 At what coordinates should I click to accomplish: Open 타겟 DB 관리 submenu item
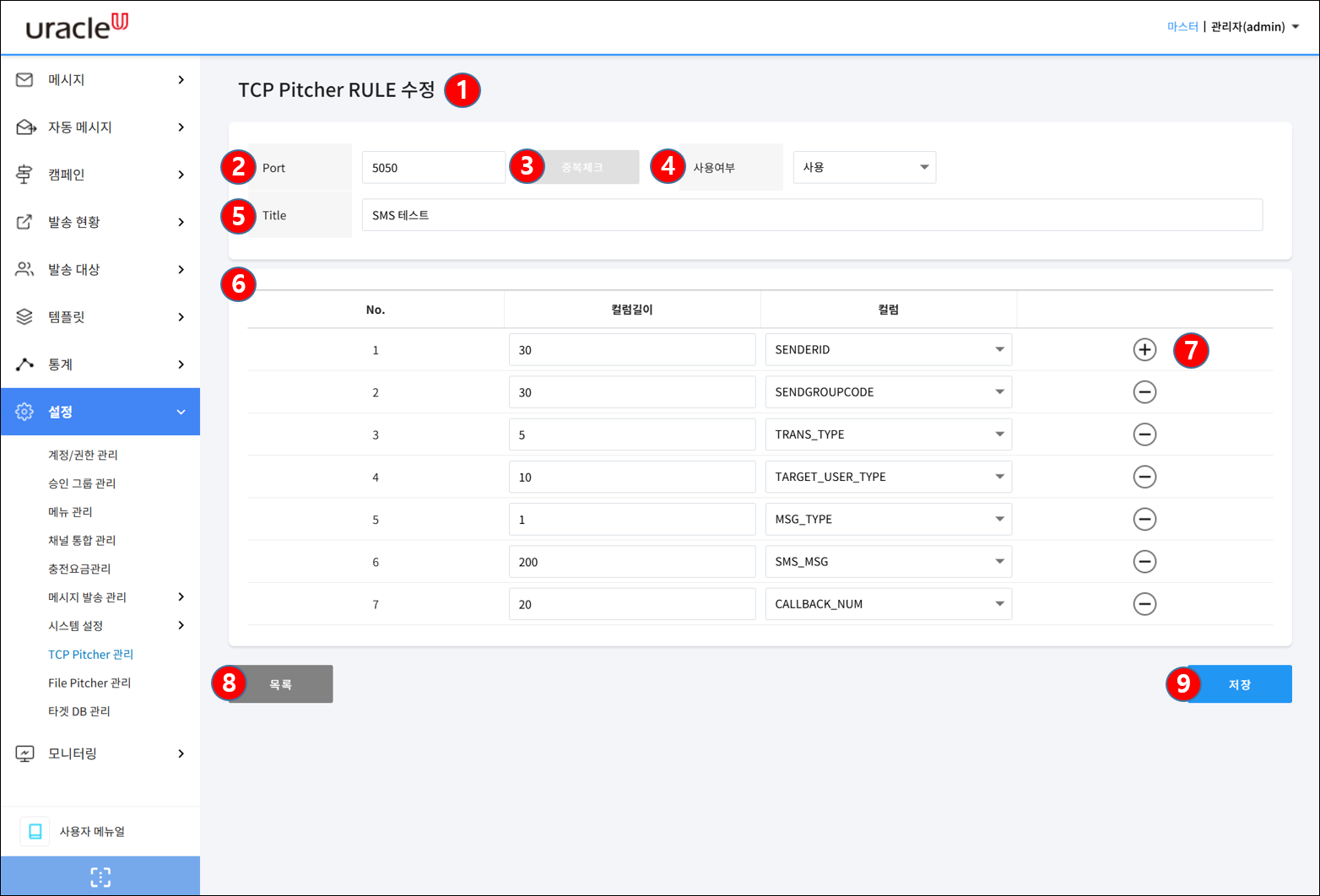click(79, 711)
